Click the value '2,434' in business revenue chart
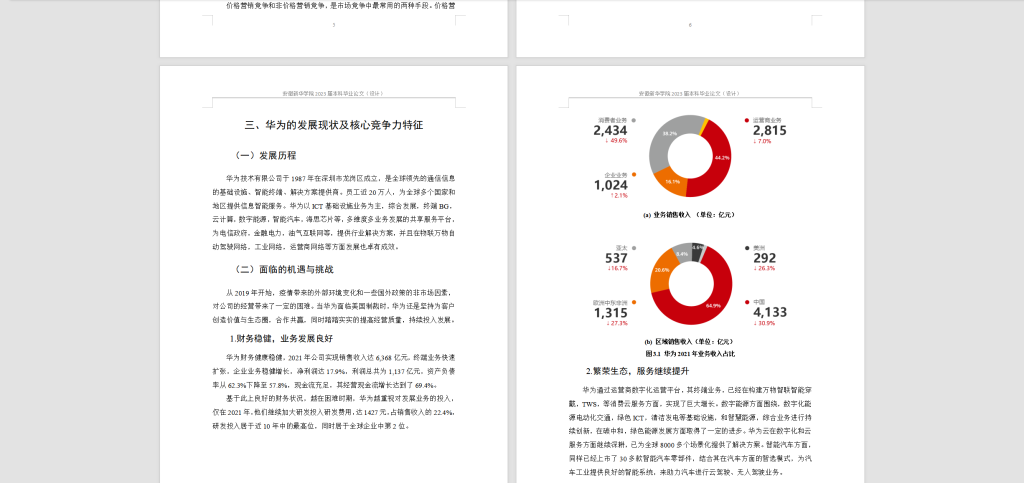 click(x=610, y=131)
